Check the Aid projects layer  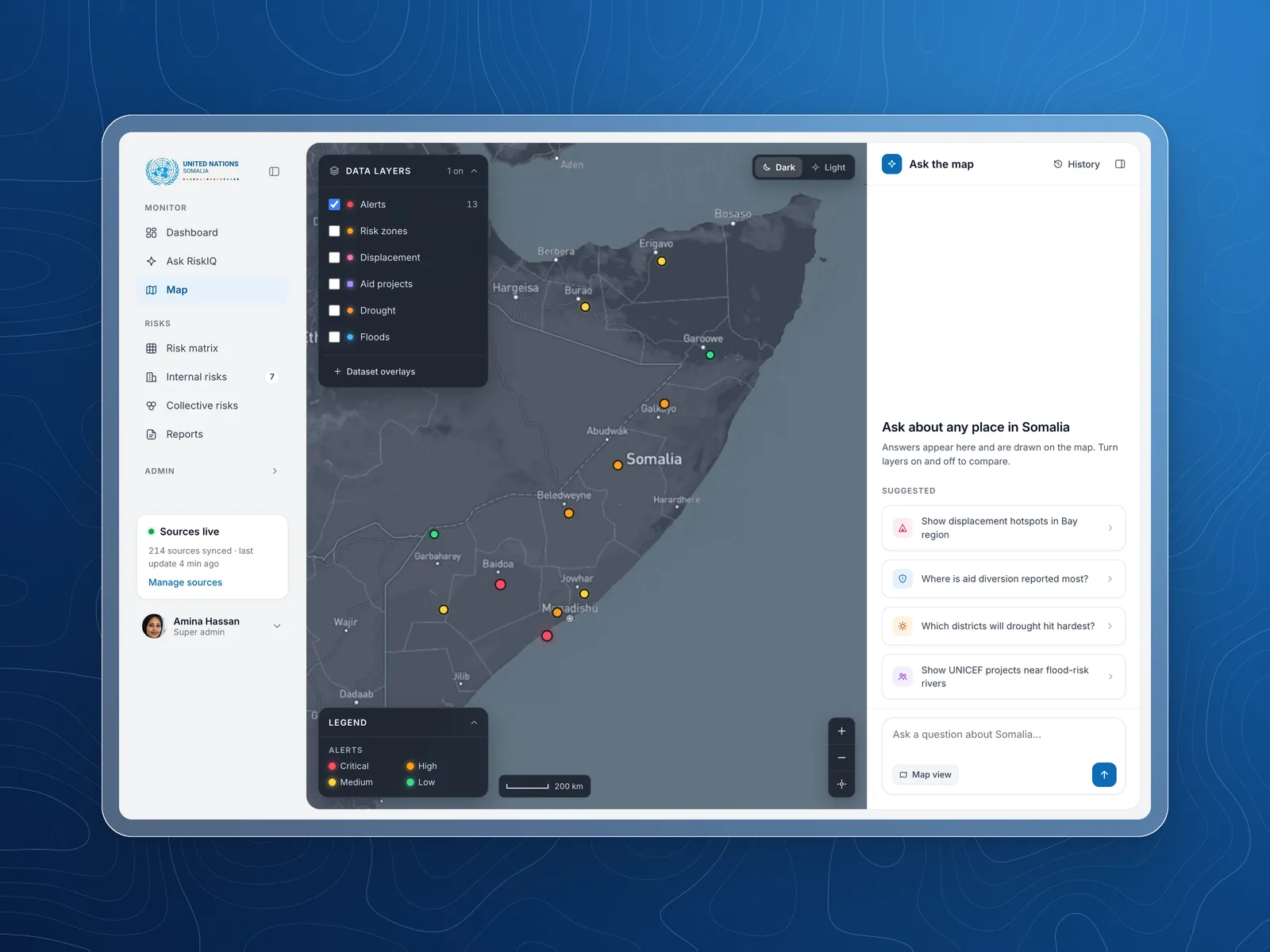[x=334, y=284]
